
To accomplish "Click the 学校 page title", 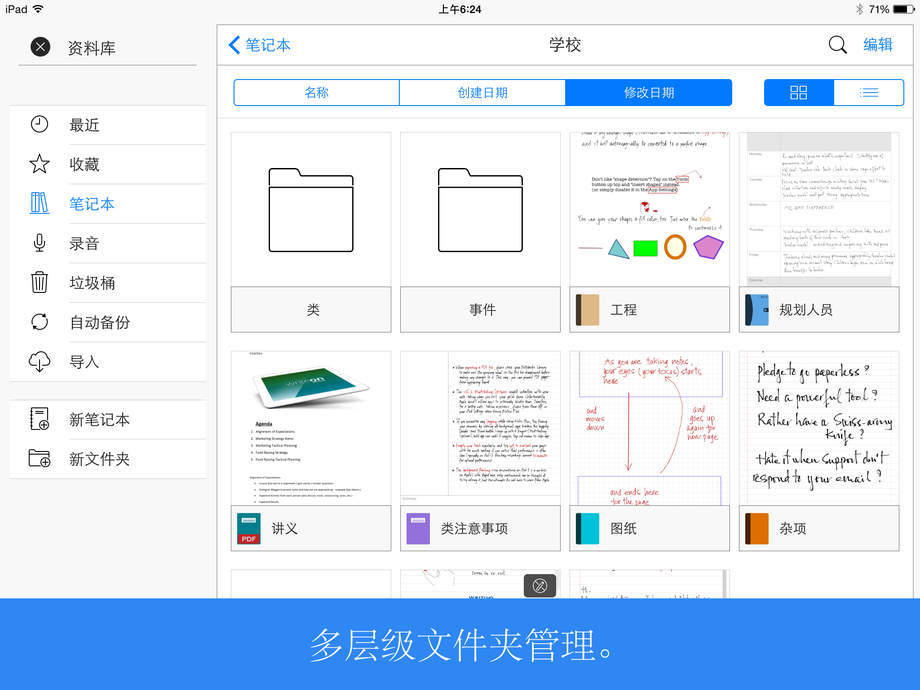I will click(x=564, y=45).
